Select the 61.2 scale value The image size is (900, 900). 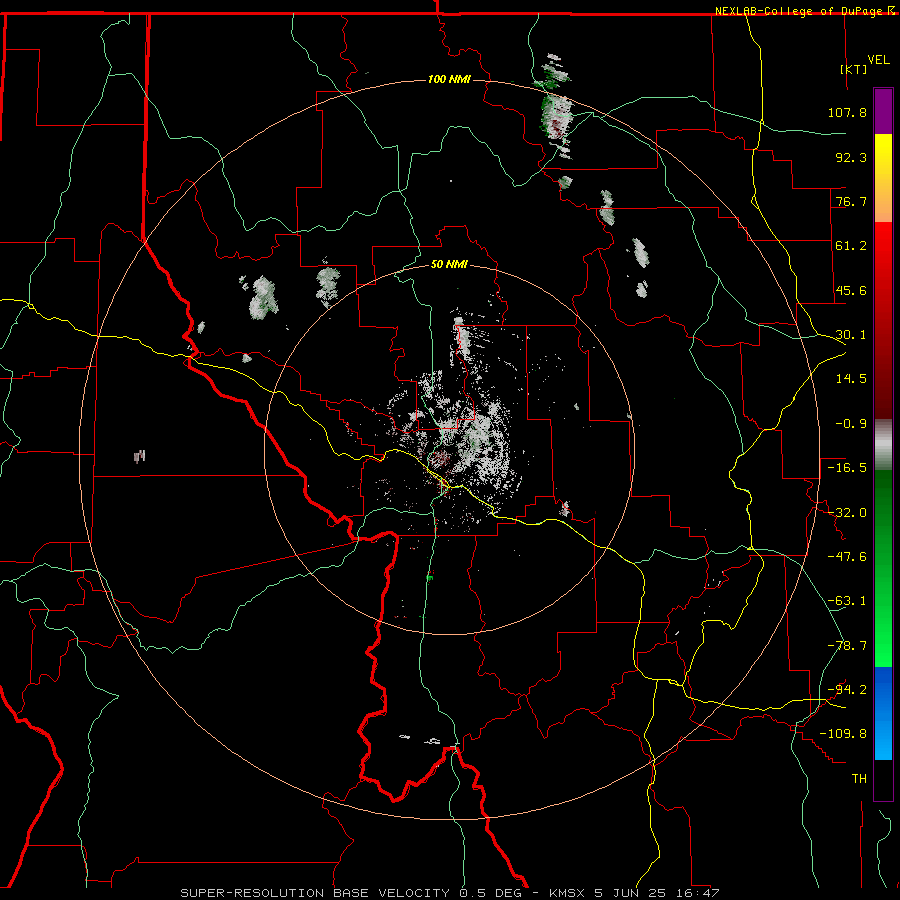pyautogui.click(x=851, y=246)
